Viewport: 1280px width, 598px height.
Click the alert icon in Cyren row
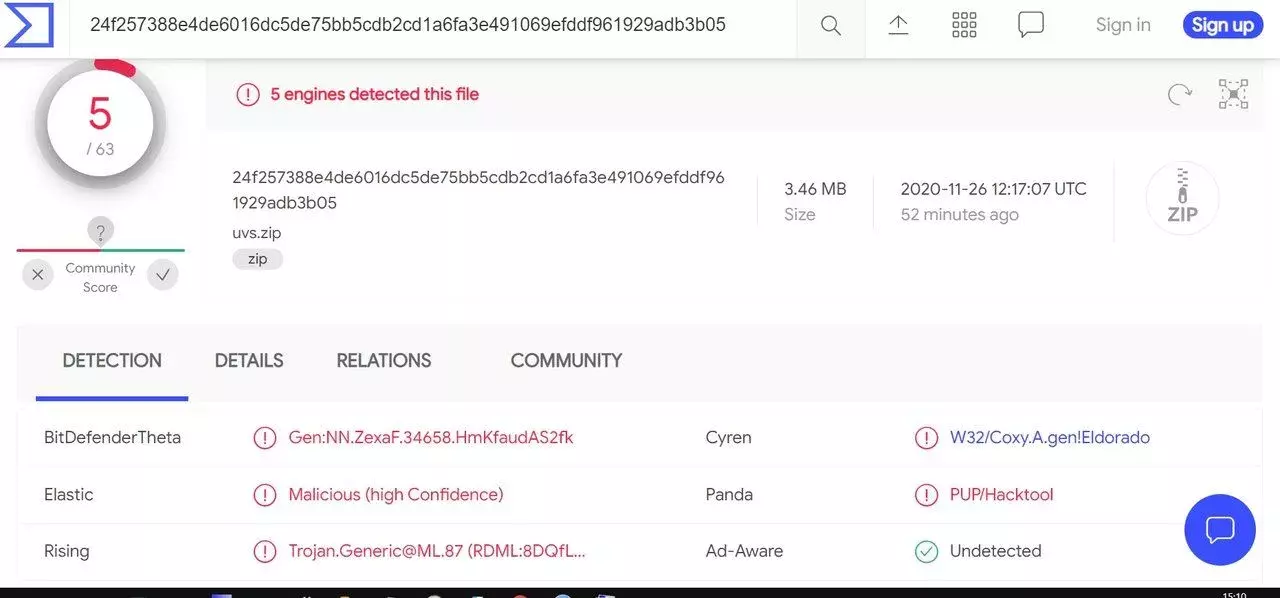tap(926, 437)
